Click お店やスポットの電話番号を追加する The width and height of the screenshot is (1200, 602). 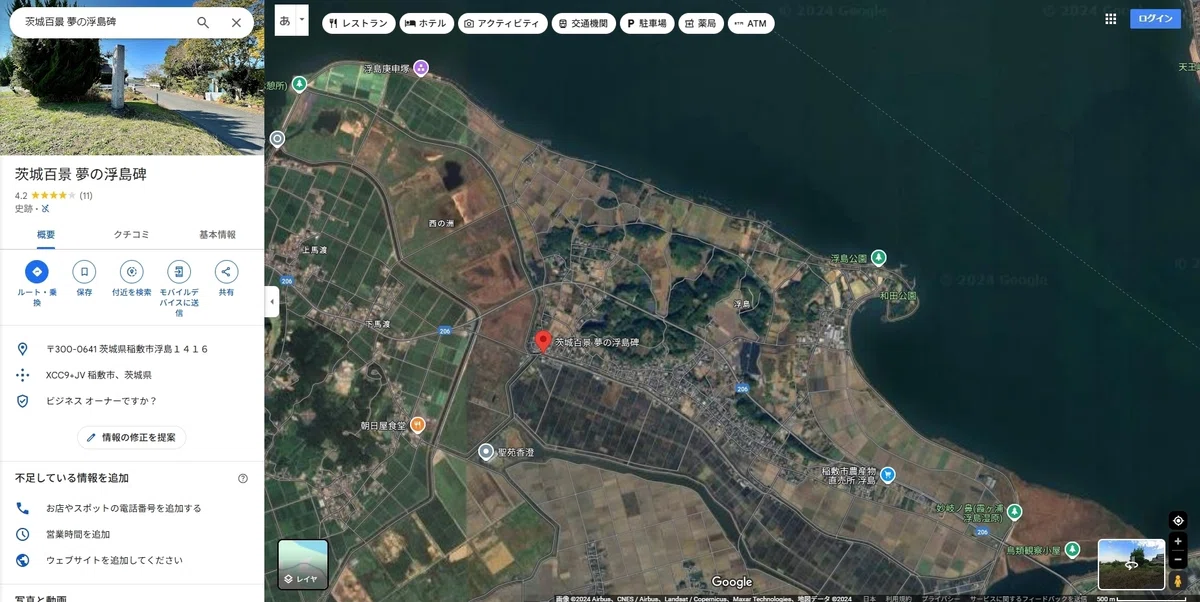(x=124, y=508)
